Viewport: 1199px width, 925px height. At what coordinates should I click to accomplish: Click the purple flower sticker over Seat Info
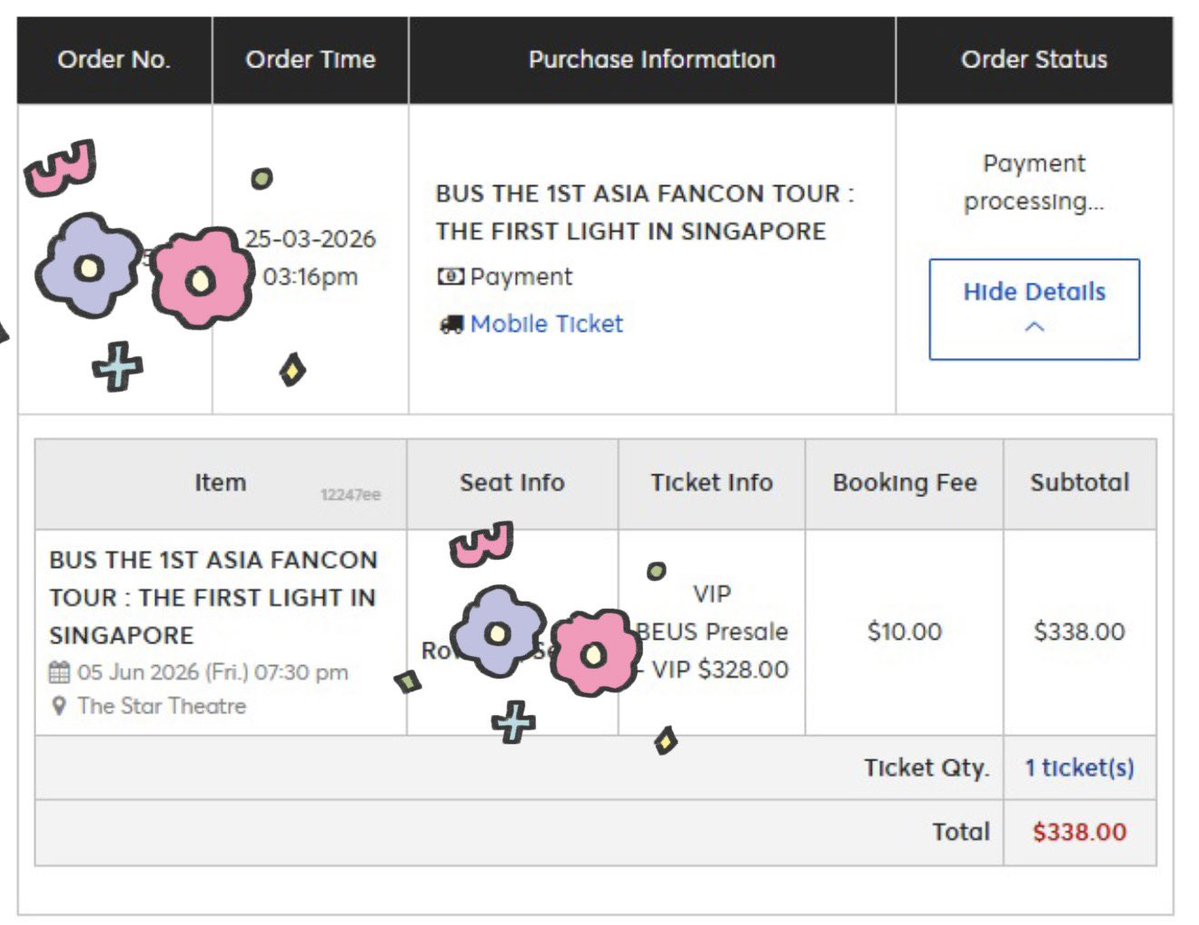point(497,632)
